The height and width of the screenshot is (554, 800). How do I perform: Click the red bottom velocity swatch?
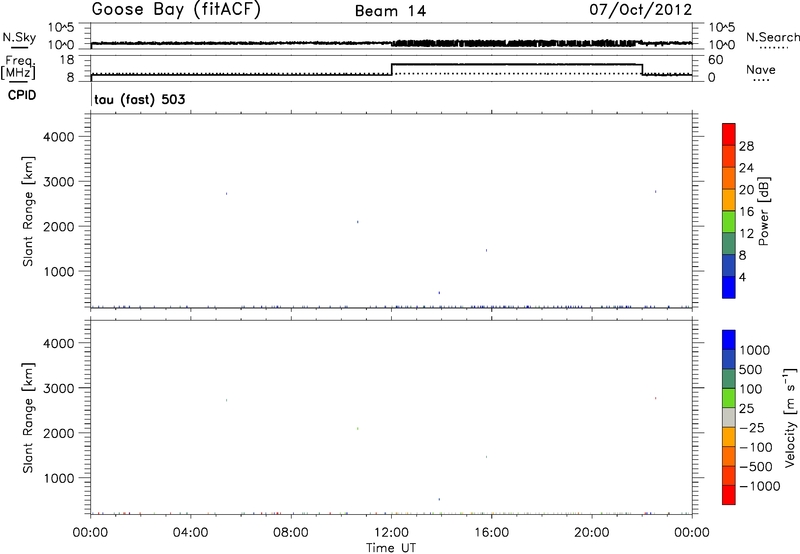(729, 495)
